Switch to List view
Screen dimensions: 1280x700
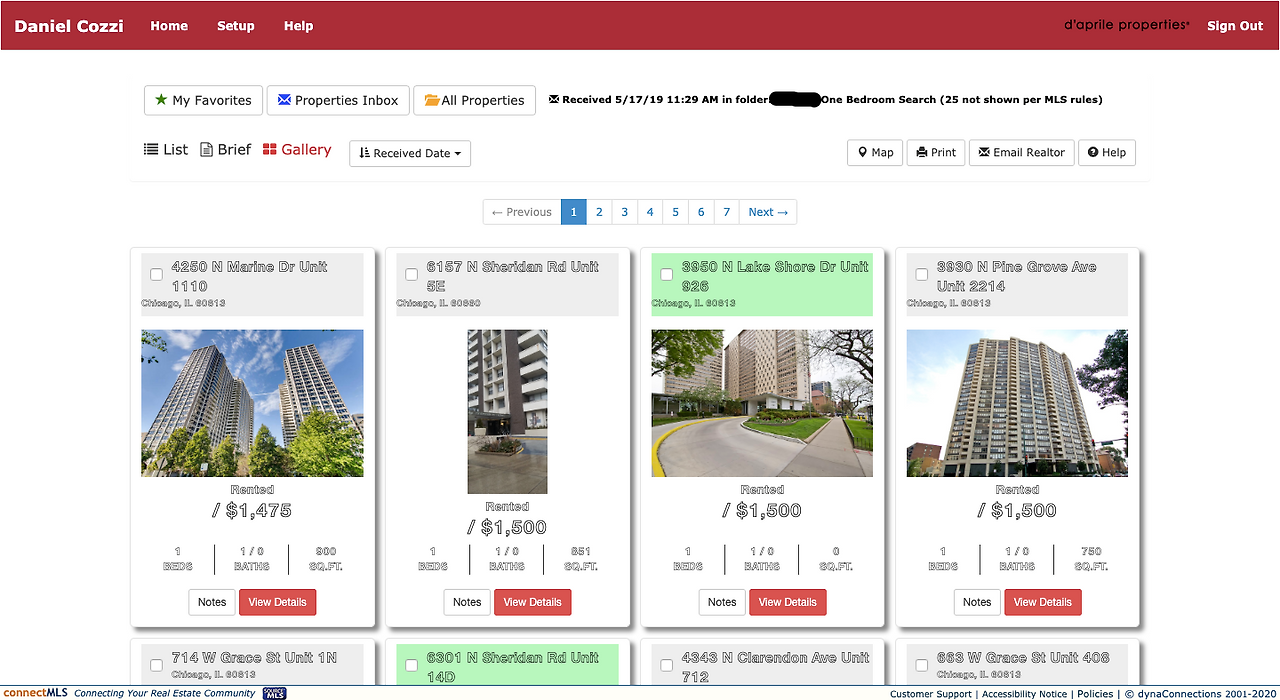(166, 150)
